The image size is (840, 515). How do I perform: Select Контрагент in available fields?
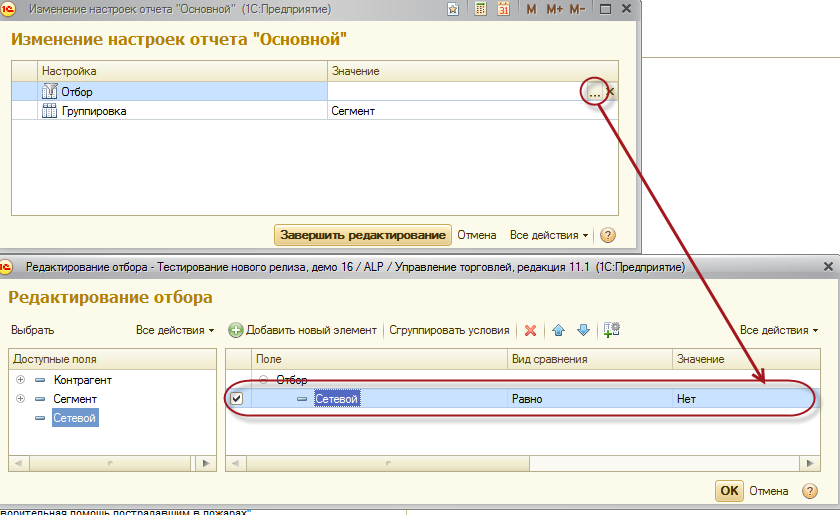(x=82, y=380)
